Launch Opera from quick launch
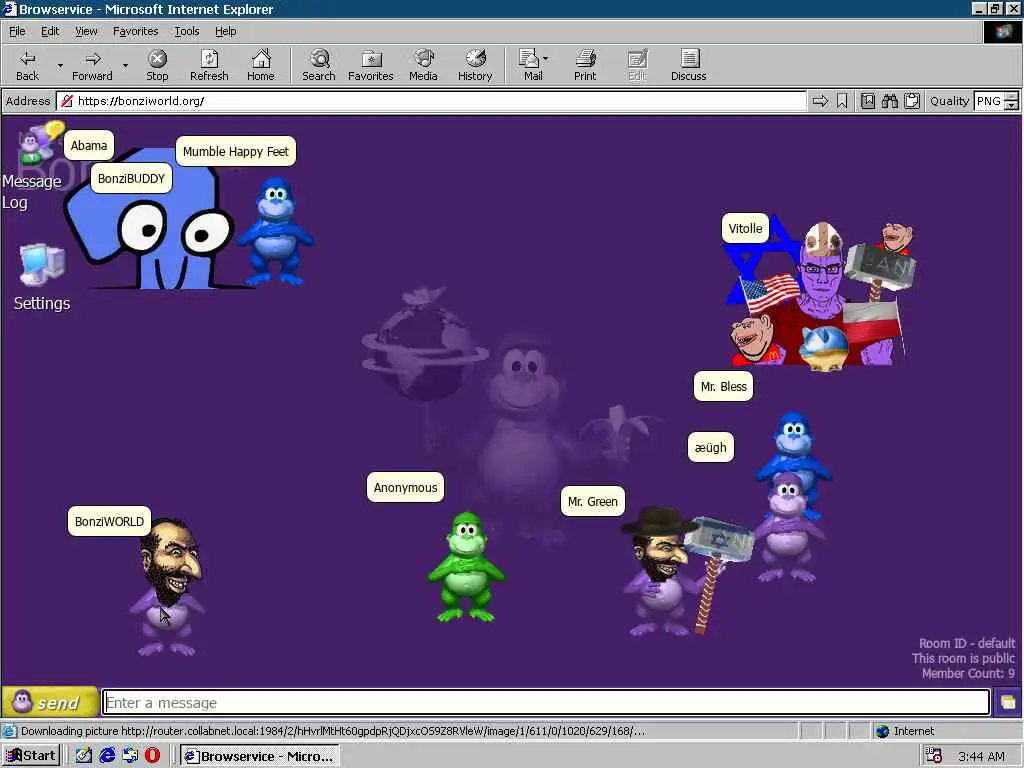The height and width of the screenshot is (768, 1024). (152, 756)
